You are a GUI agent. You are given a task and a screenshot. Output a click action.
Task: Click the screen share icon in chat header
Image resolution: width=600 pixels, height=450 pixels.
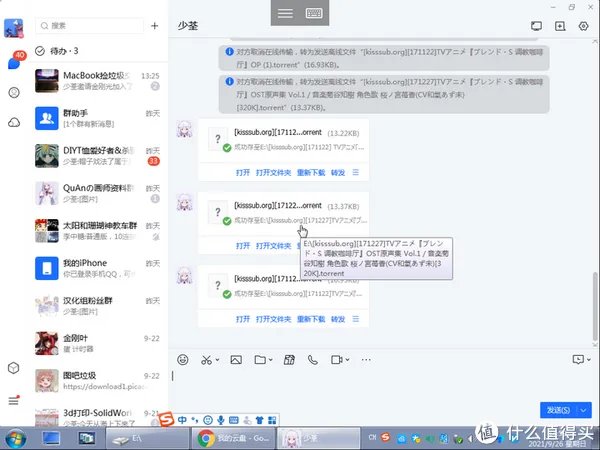point(536,26)
